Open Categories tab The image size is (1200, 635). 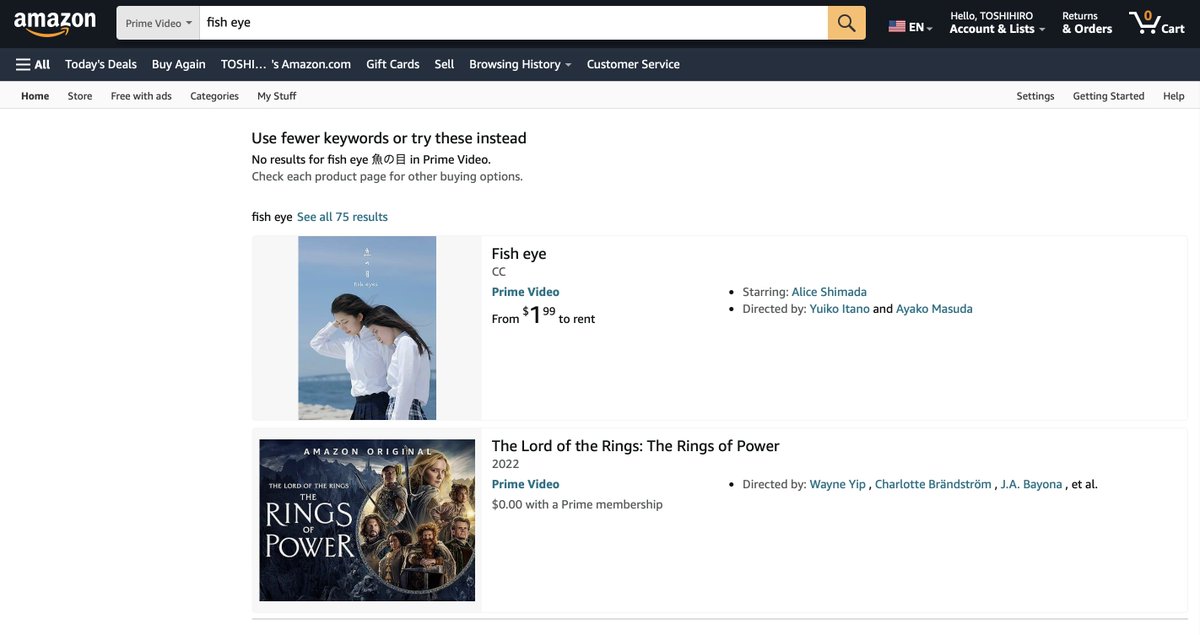pos(214,96)
